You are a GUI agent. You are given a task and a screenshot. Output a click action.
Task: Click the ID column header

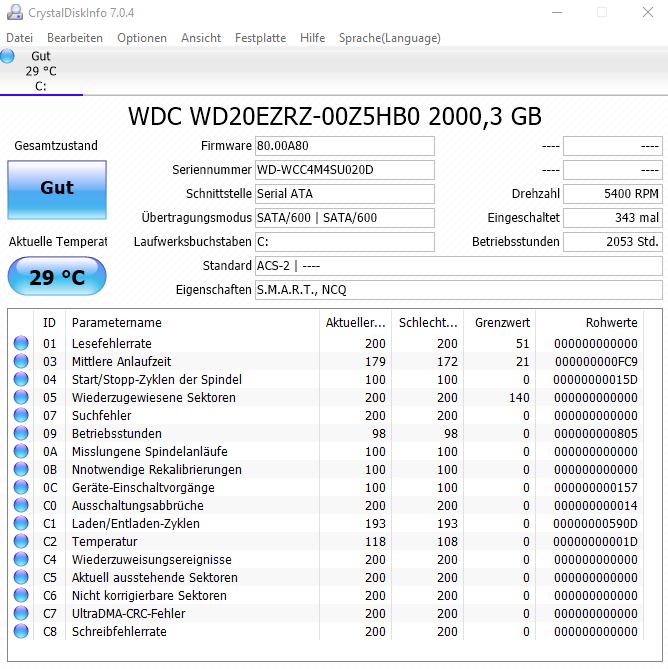coord(49,323)
